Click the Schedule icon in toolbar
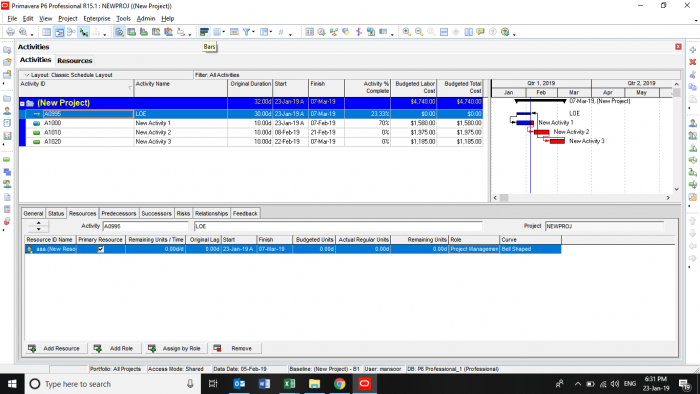Screen dimensions: 700x394 coord(321,32)
